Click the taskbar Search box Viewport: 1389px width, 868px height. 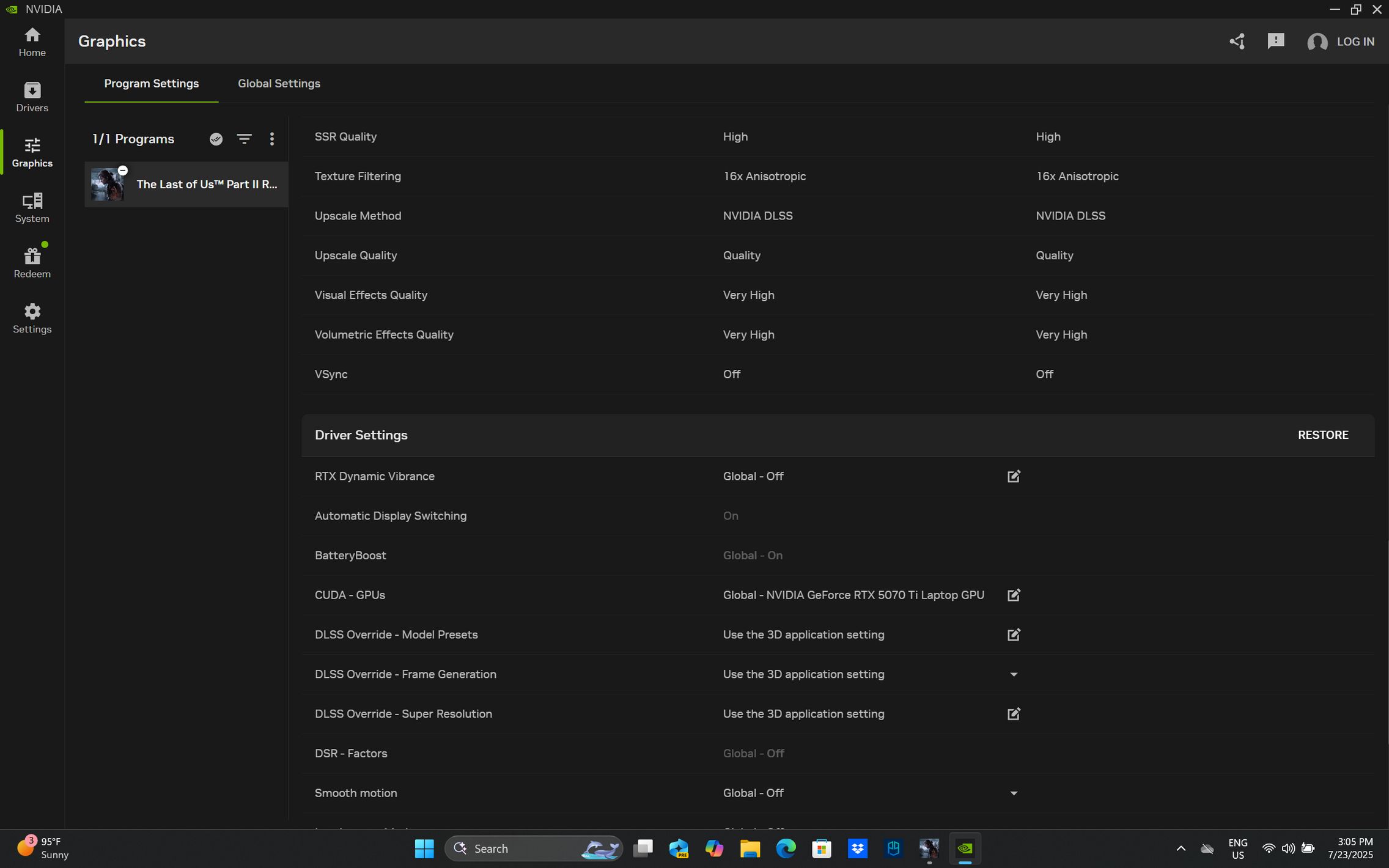point(534,848)
